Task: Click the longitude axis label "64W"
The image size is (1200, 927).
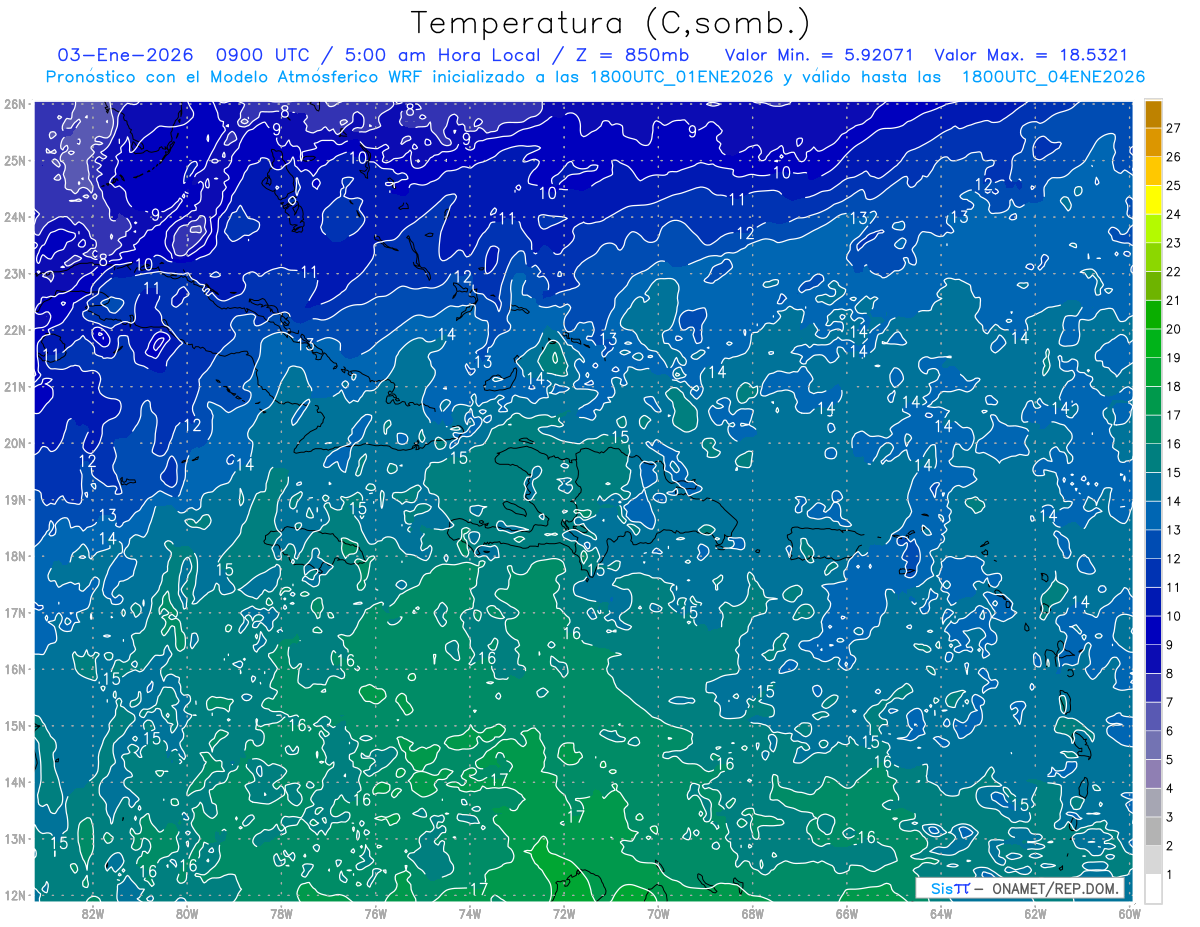Action: [940, 913]
